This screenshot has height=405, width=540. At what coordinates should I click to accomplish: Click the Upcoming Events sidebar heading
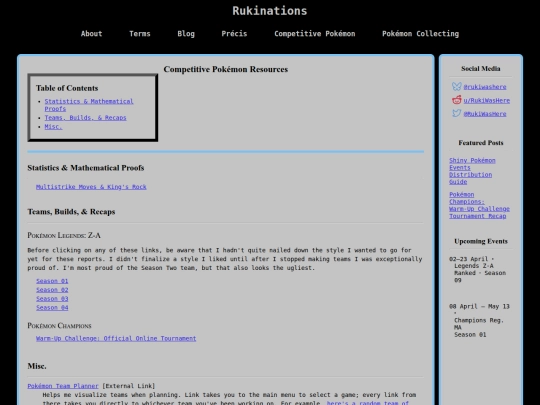coord(481,241)
